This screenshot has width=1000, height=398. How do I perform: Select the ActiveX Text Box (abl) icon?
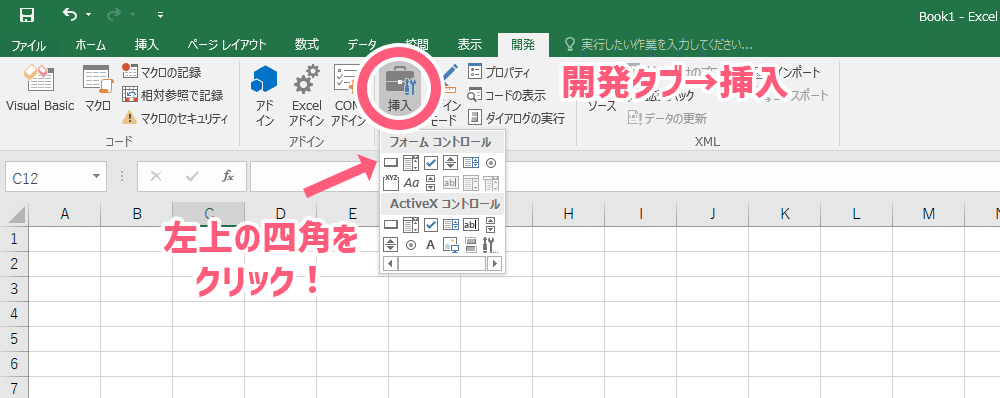[x=471, y=225]
